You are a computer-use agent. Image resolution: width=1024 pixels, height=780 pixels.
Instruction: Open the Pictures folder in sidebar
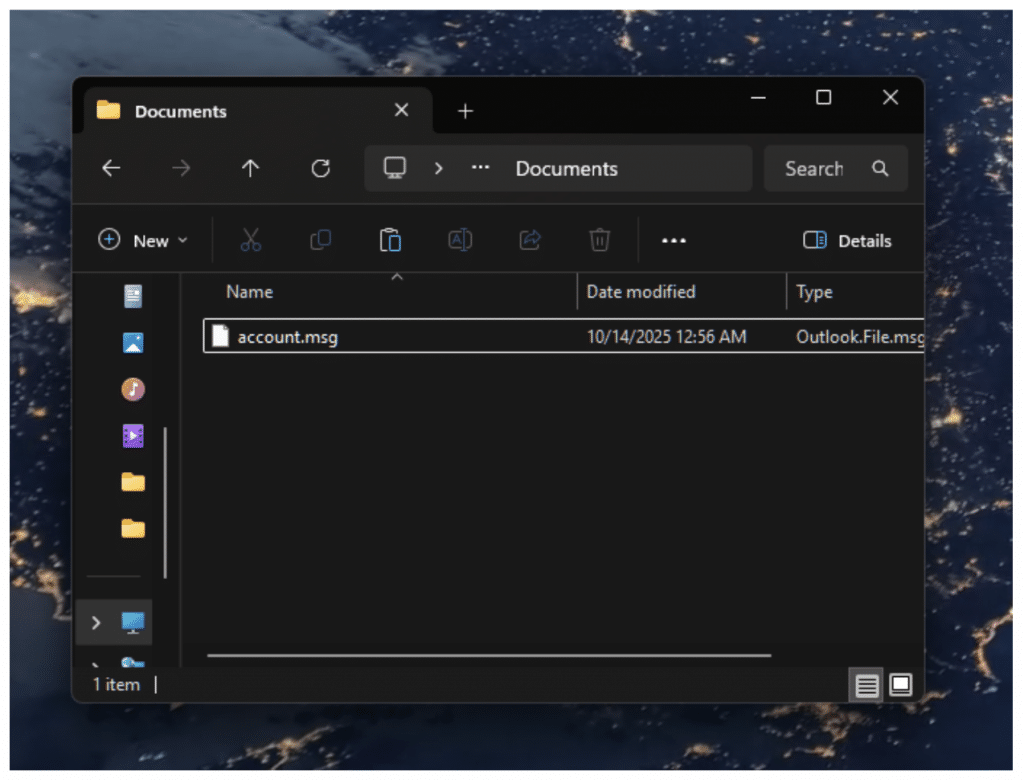(x=133, y=343)
